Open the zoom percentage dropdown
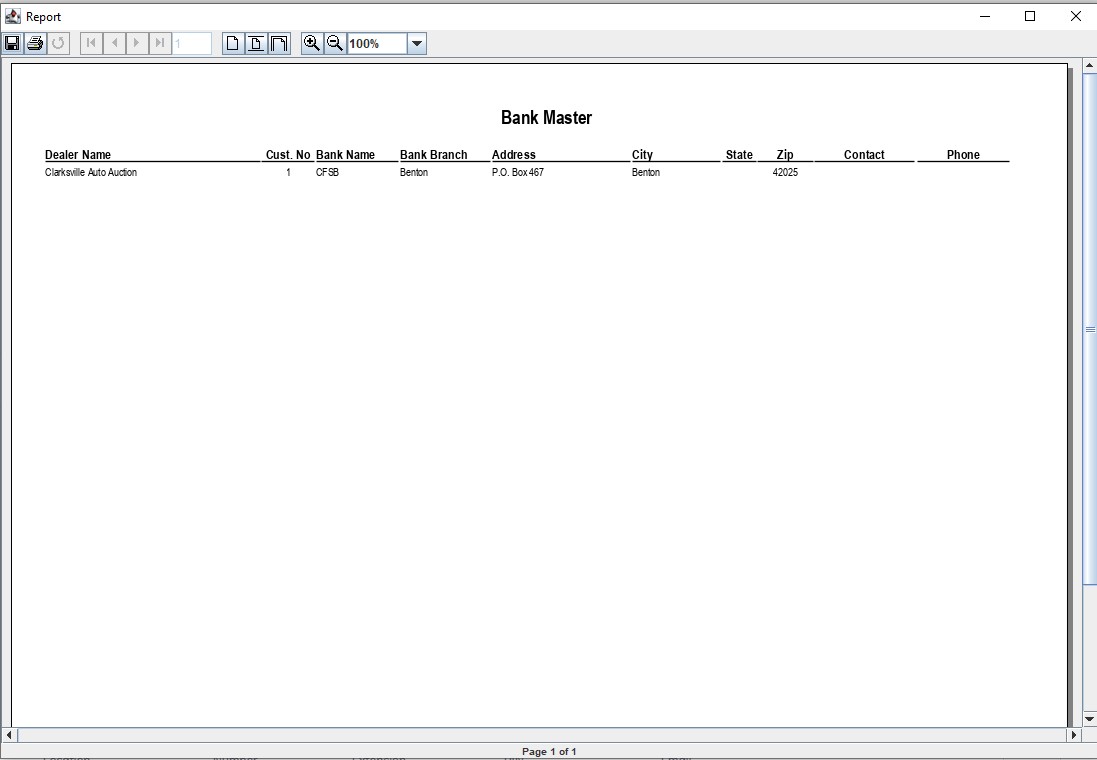The width and height of the screenshot is (1097, 760). pos(417,44)
